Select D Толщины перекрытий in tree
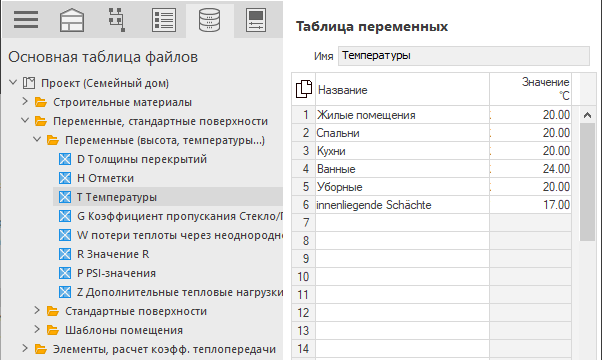This screenshot has height=360, width=602. point(142,159)
